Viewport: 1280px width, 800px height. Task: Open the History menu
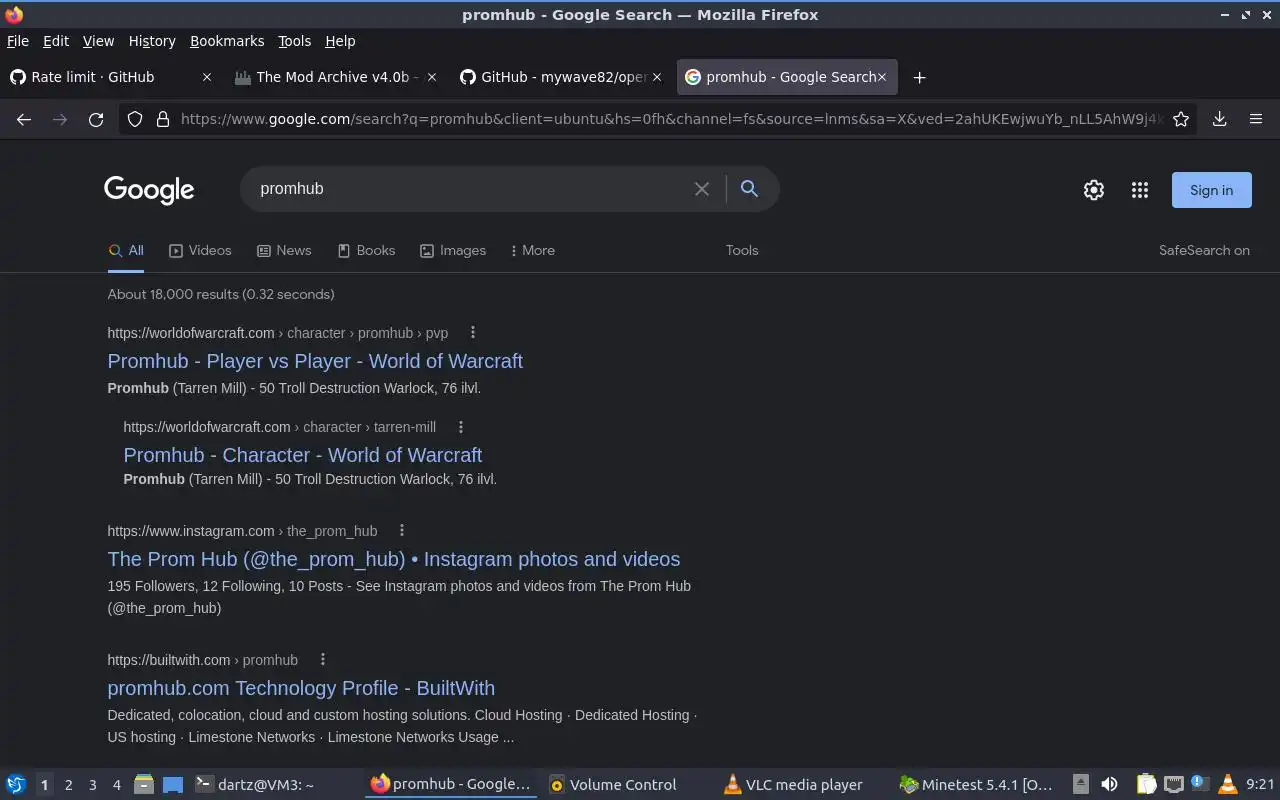[152, 41]
